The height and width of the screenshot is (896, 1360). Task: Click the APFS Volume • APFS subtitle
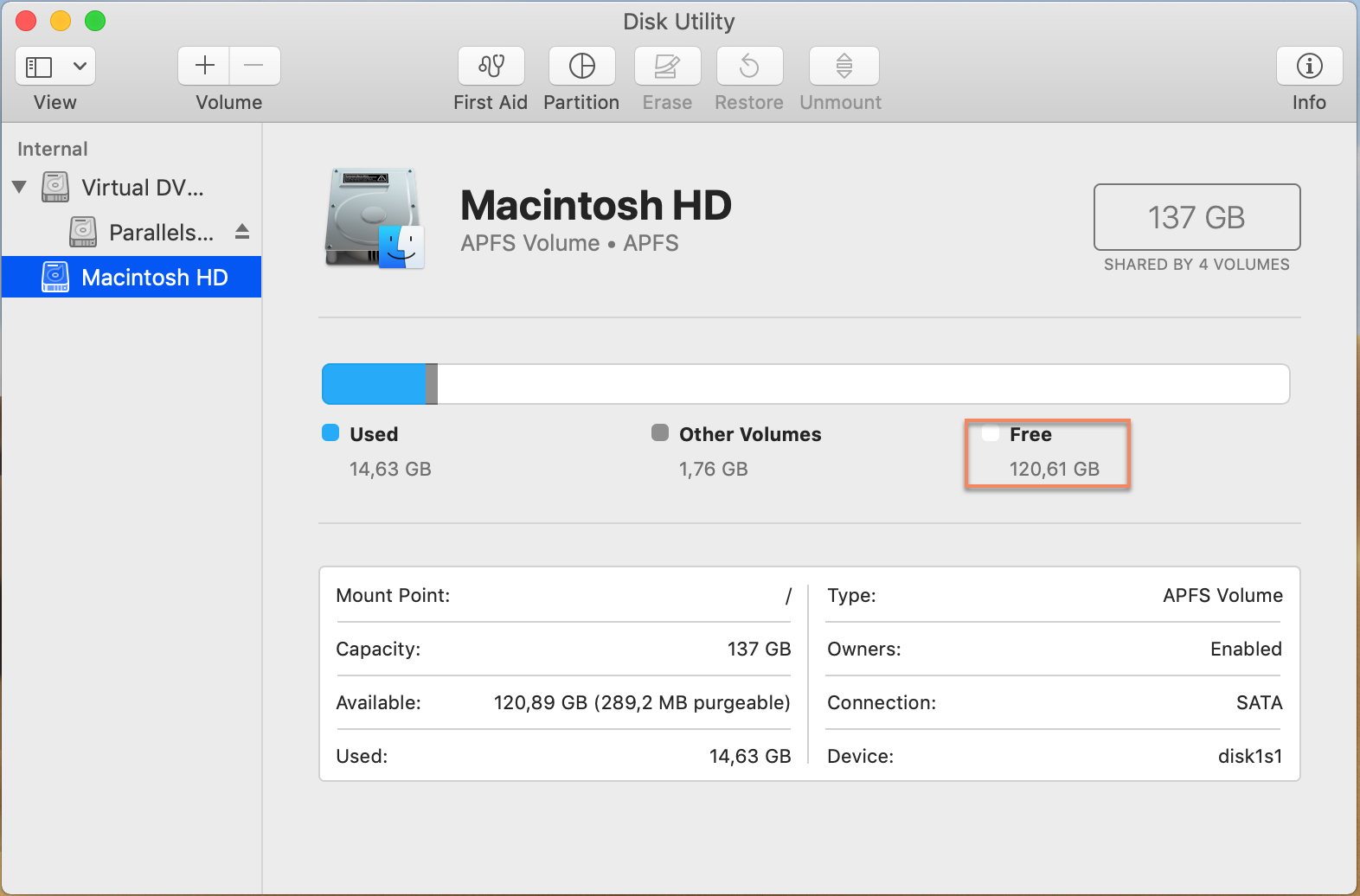[x=569, y=243]
